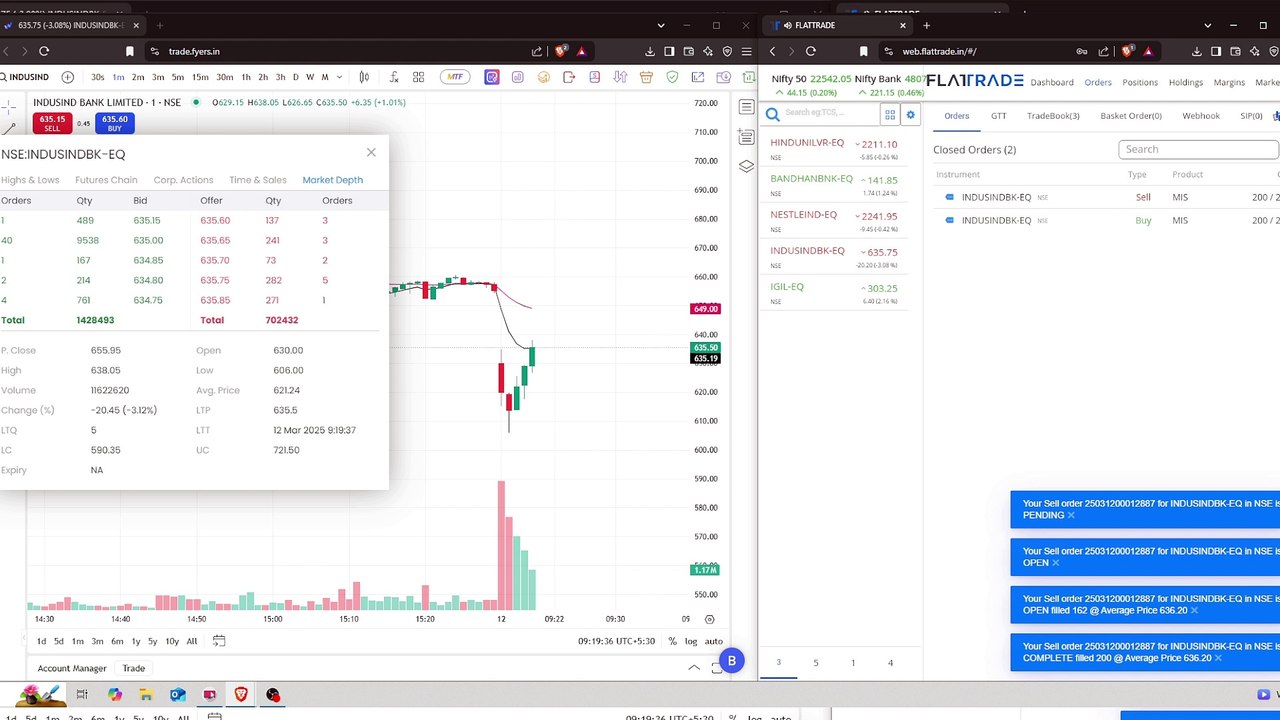Screen dimensions: 1280x720
Task: Open the Account Manager panel
Action: tap(72, 668)
